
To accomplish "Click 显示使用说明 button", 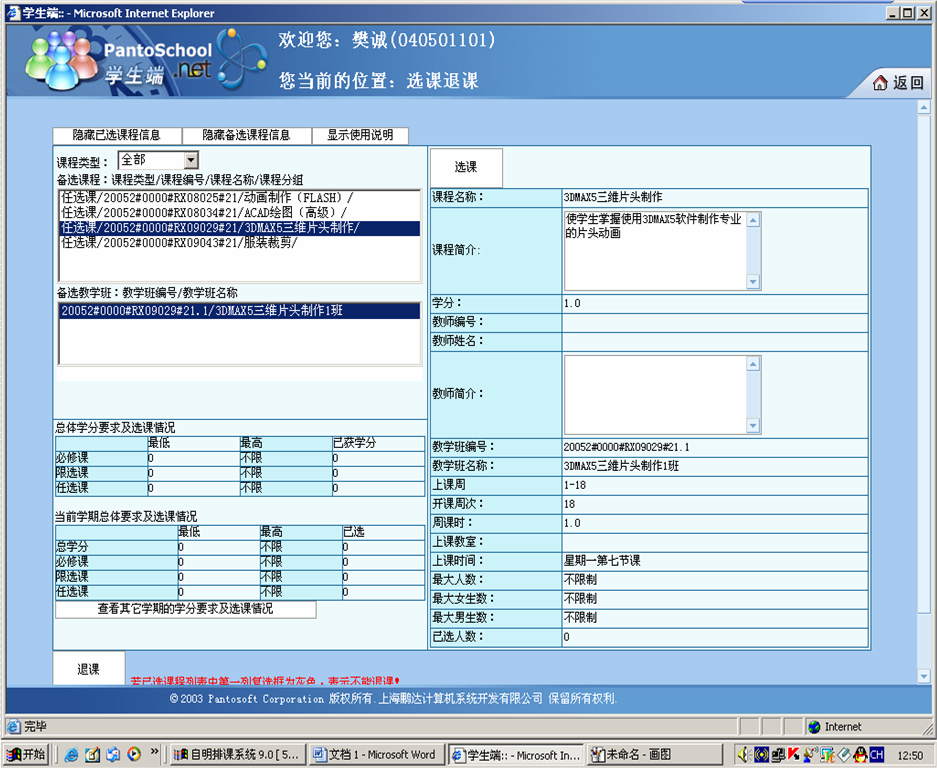I will [360, 135].
